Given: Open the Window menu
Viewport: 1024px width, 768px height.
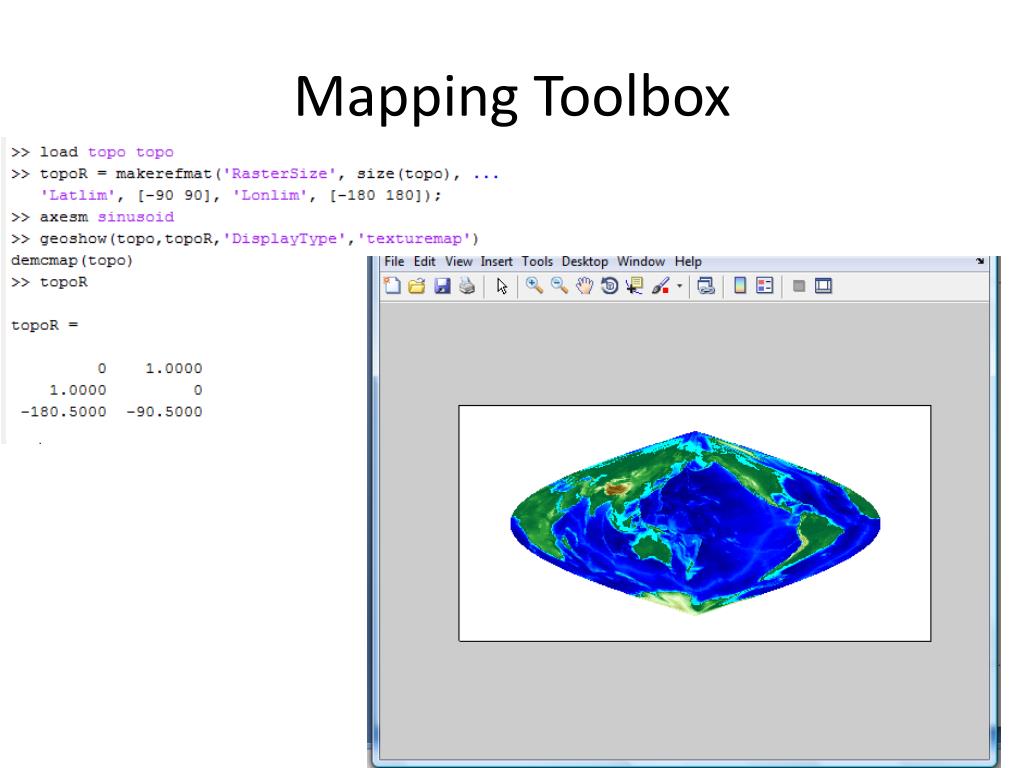Looking at the screenshot, I should [641, 261].
